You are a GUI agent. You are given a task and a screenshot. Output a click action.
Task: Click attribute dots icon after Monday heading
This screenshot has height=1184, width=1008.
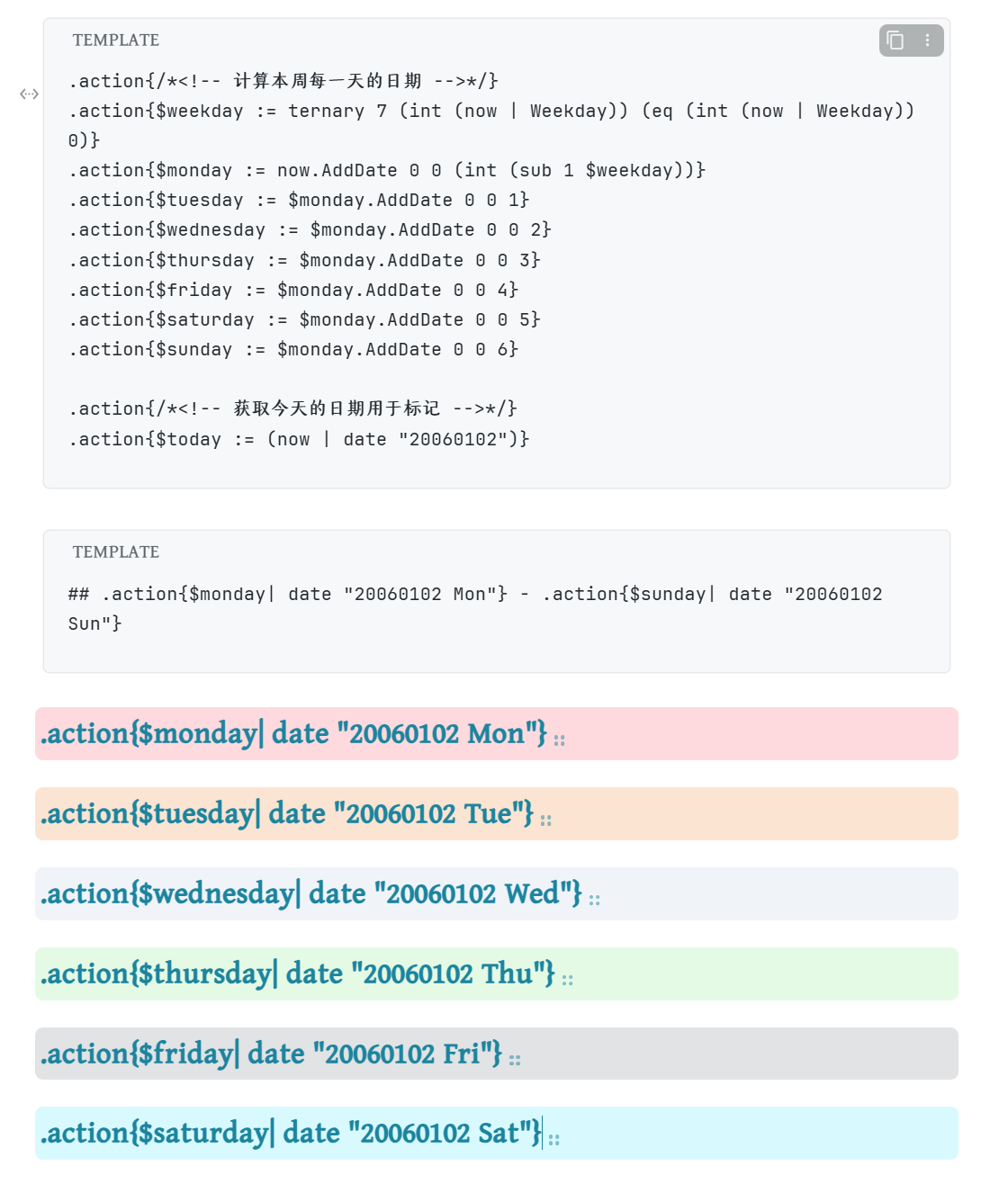coord(559,740)
